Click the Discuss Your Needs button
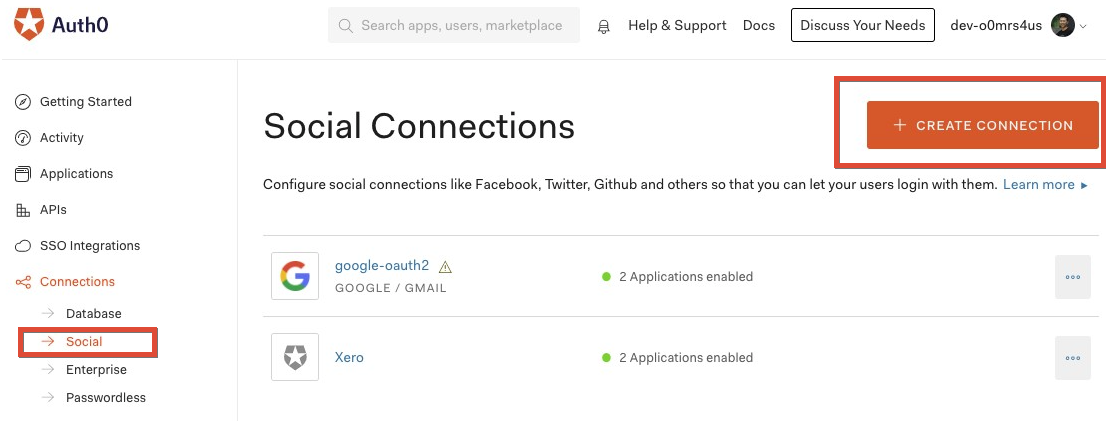This screenshot has height=421, width=1109. (x=863, y=25)
